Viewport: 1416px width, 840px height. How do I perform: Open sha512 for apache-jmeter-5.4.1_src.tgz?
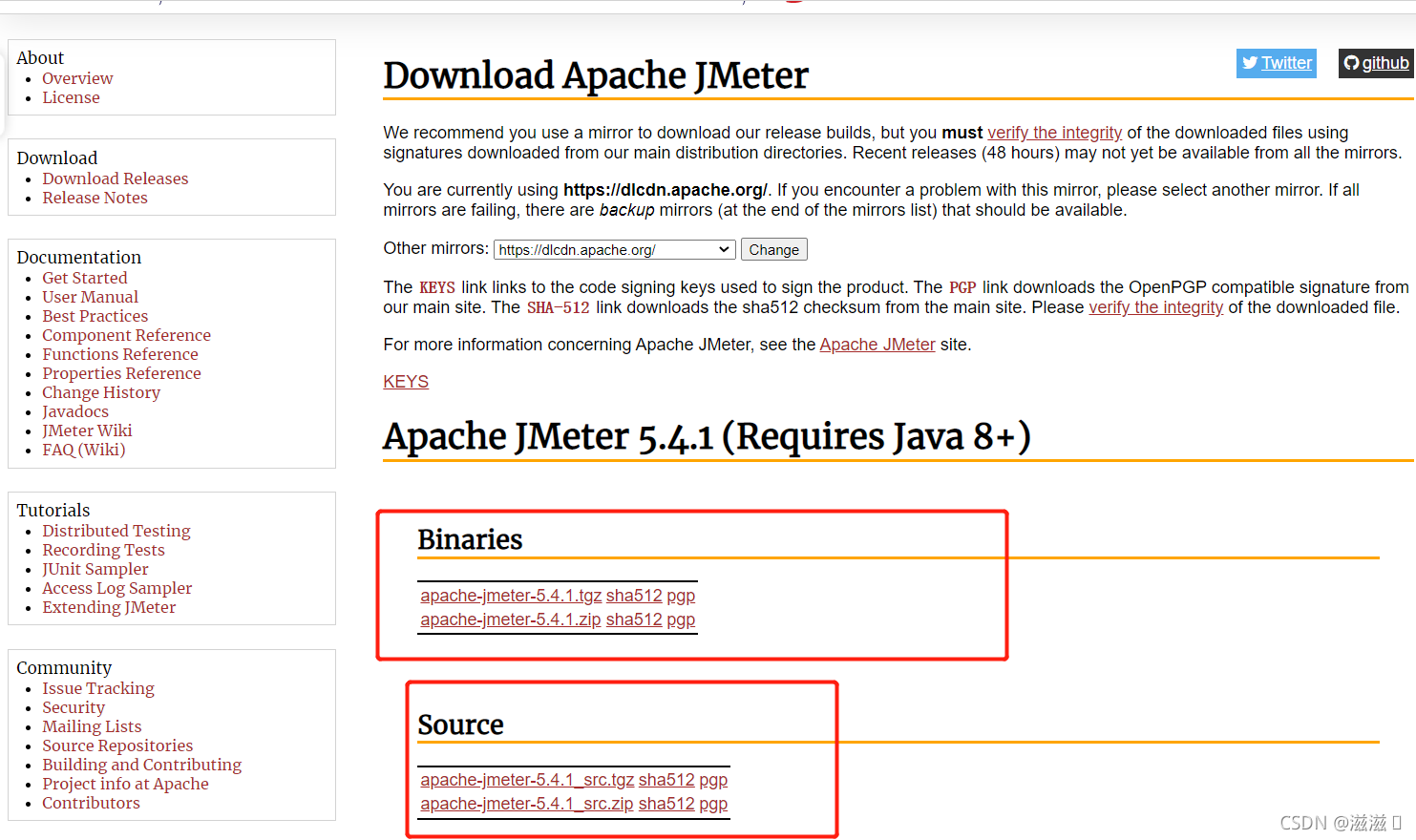click(666, 780)
